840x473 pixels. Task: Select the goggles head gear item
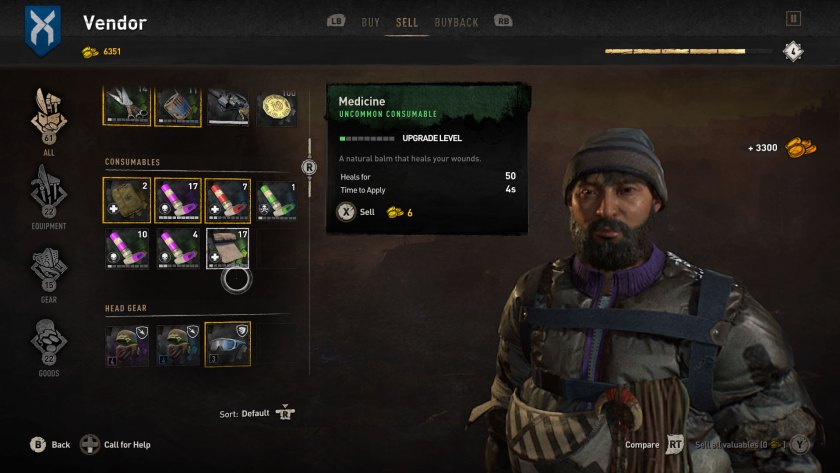tap(228, 344)
